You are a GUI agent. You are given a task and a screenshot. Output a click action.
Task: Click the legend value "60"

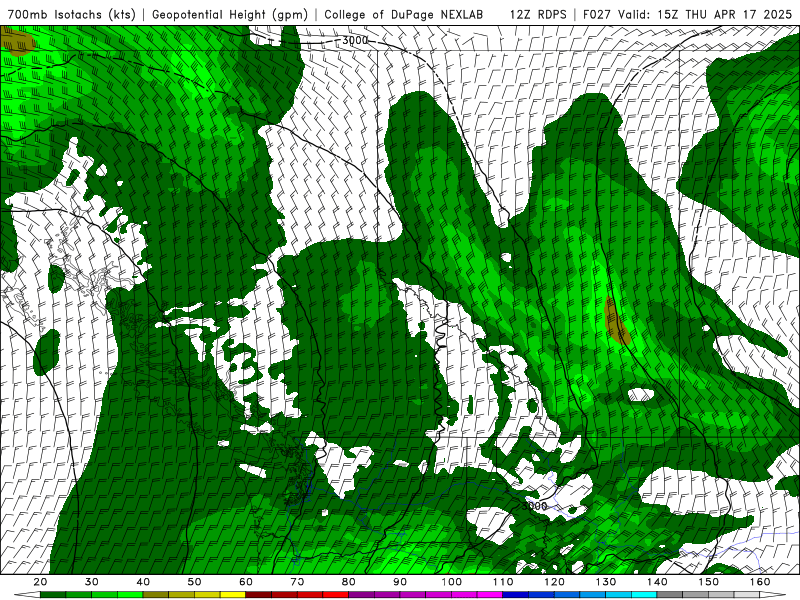246,582
